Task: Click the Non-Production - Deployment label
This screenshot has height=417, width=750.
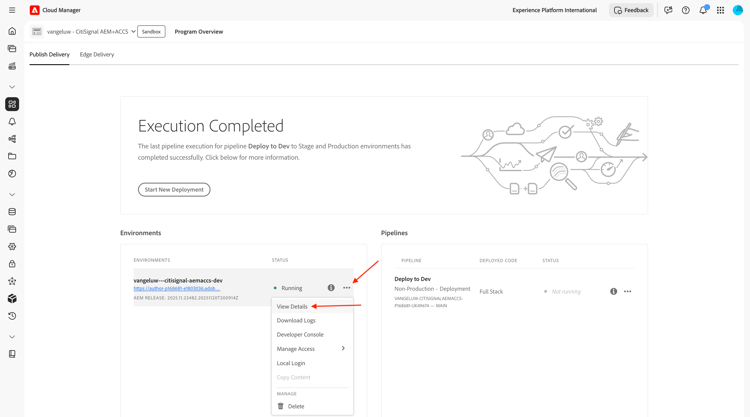Action: [432, 289]
